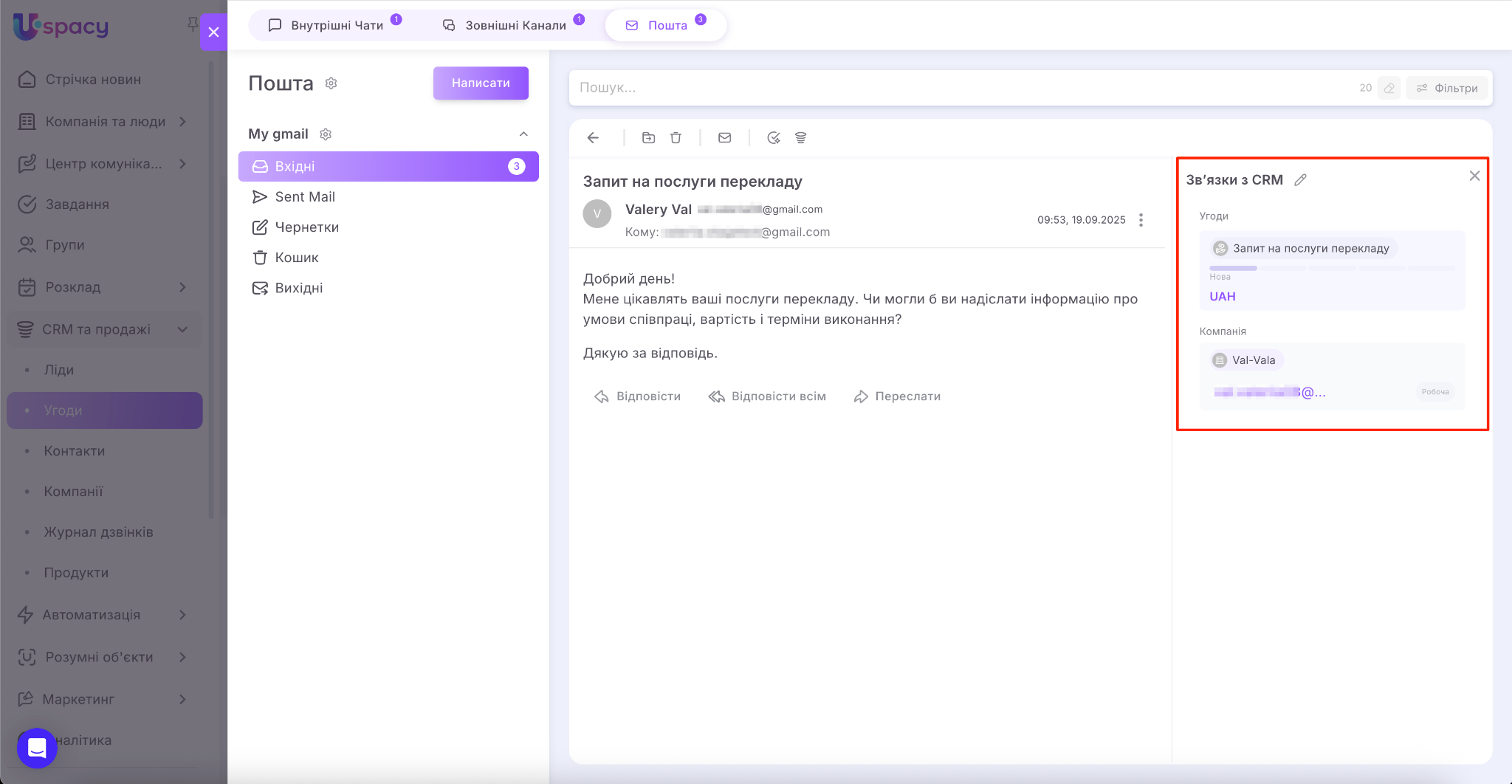Edit CRM links with pencil icon
This screenshot has height=784, width=1512.
[1300, 180]
